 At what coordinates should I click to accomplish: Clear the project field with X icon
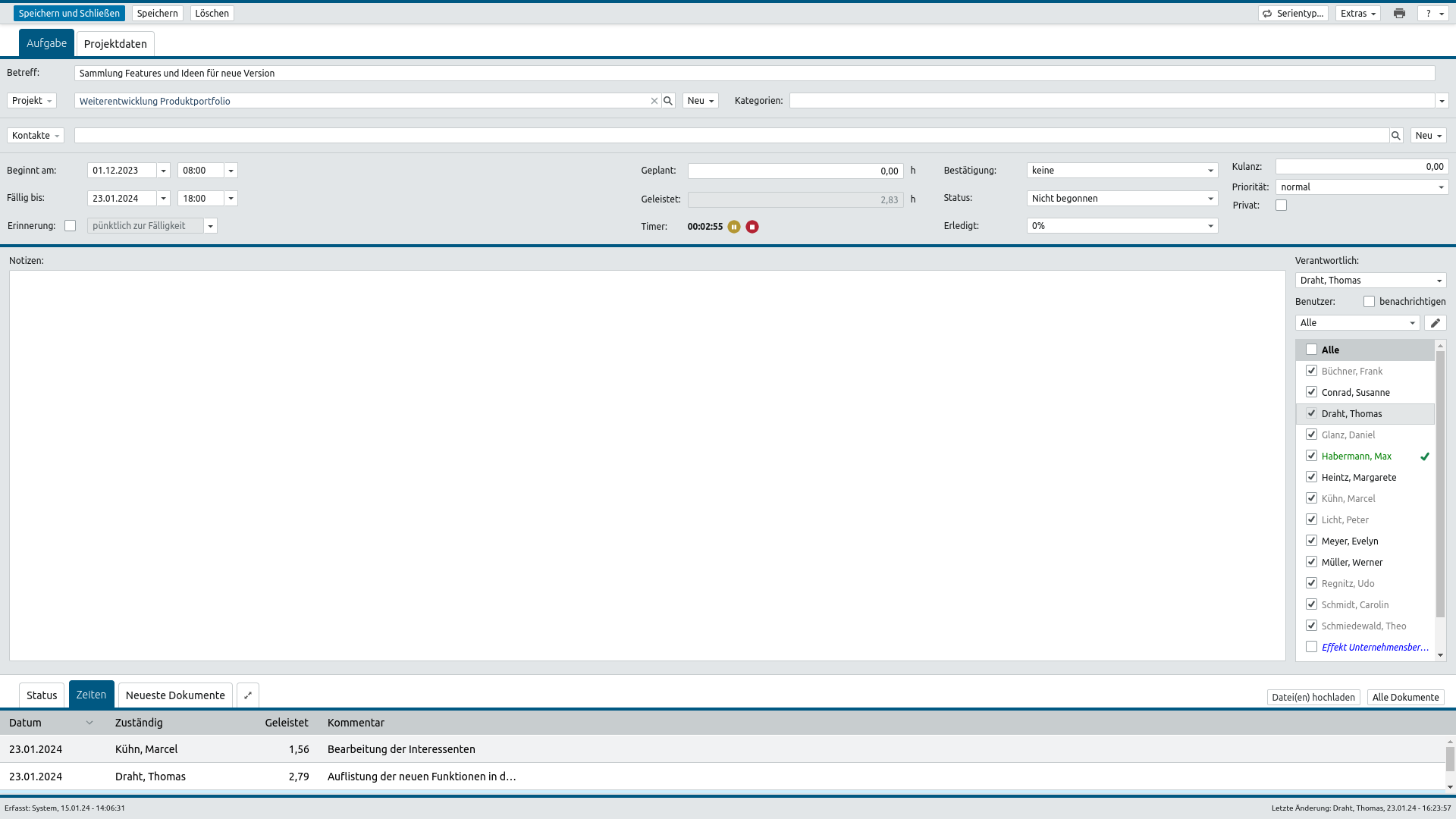[654, 101]
